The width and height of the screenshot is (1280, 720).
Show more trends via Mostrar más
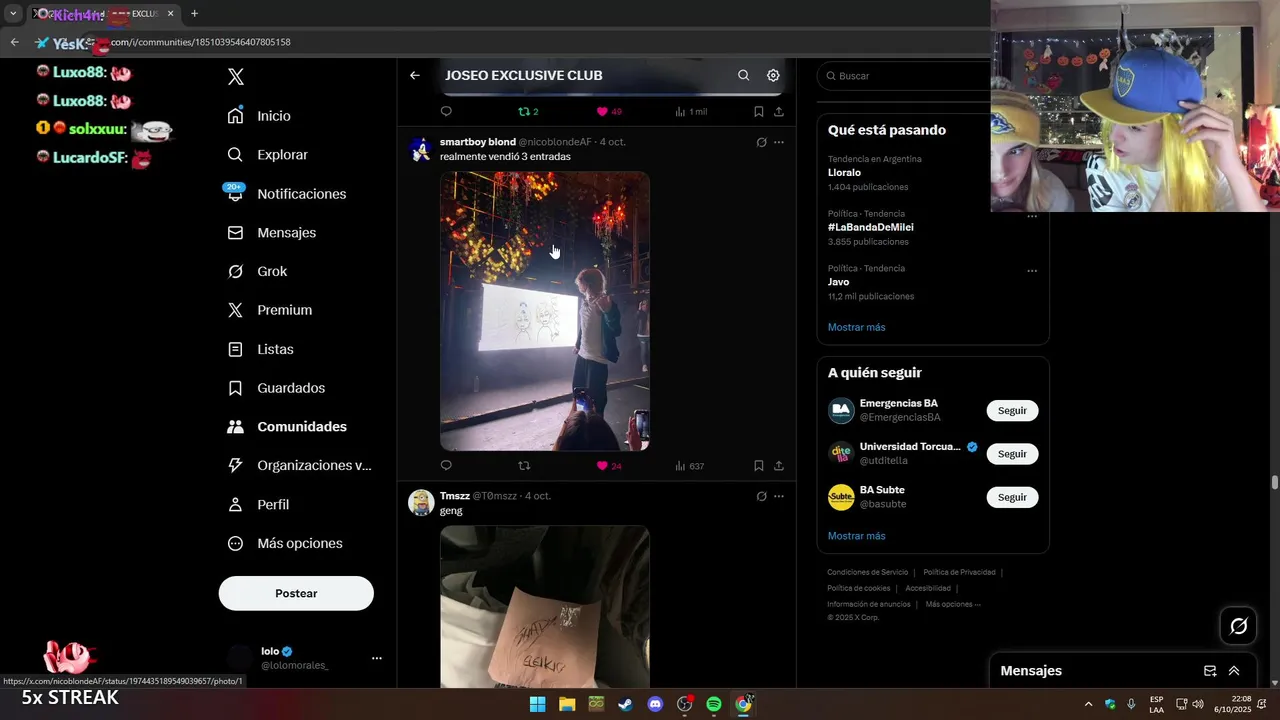tap(856, 327)
